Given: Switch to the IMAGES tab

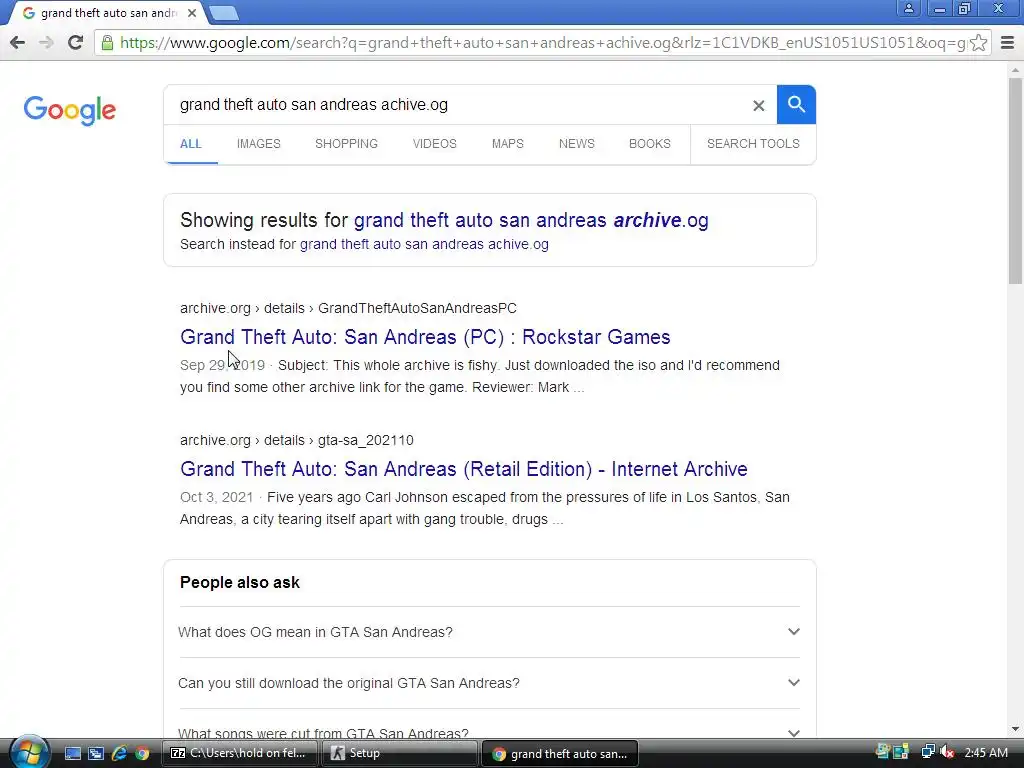Looking at the screenshot, I should click(259, 144).
